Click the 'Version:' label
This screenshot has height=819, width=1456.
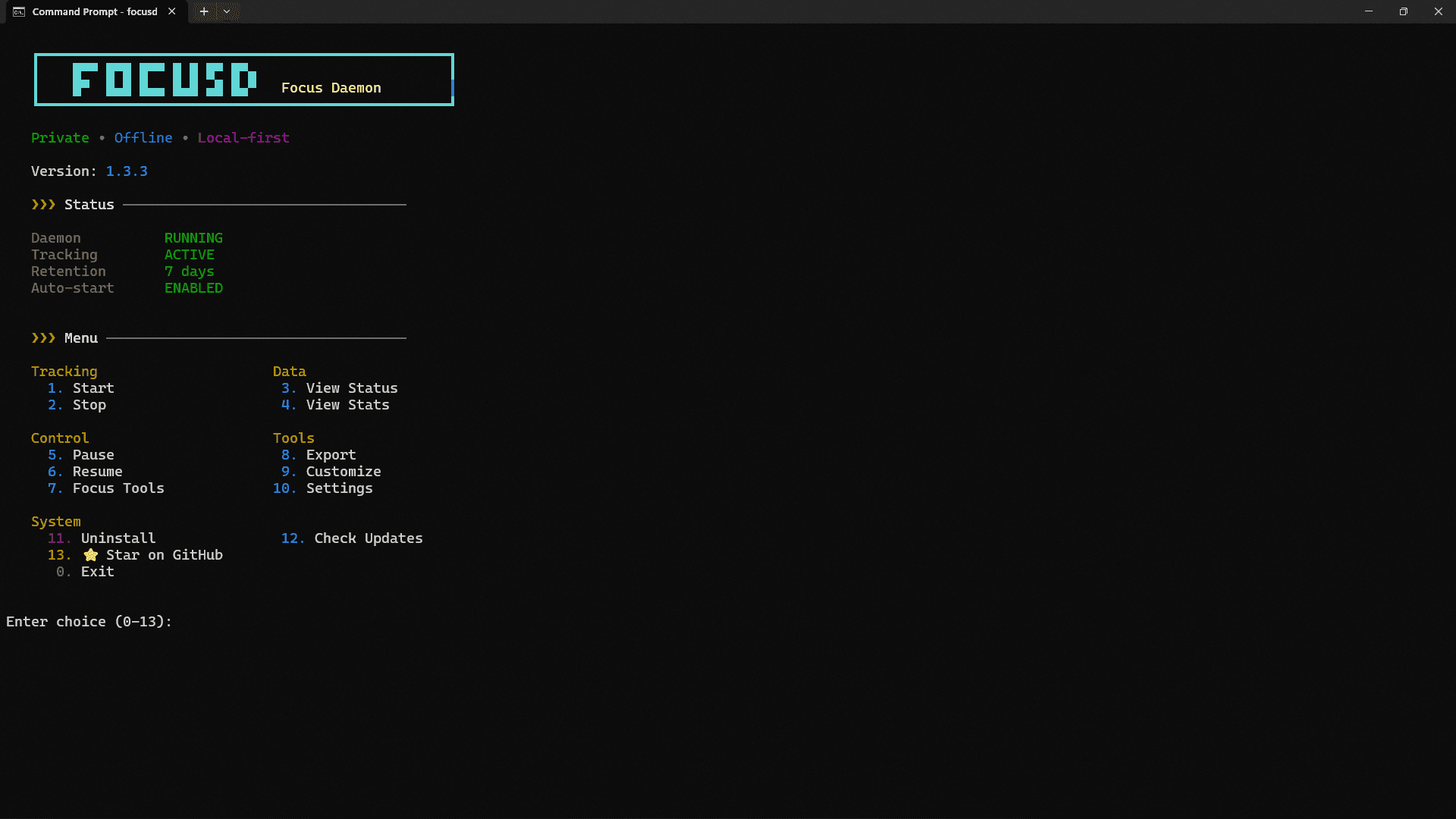(x=64, y=171)
